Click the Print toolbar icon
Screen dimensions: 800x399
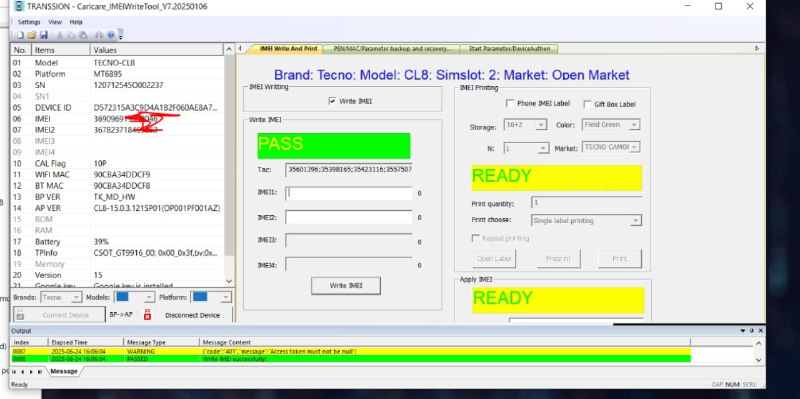99,35
